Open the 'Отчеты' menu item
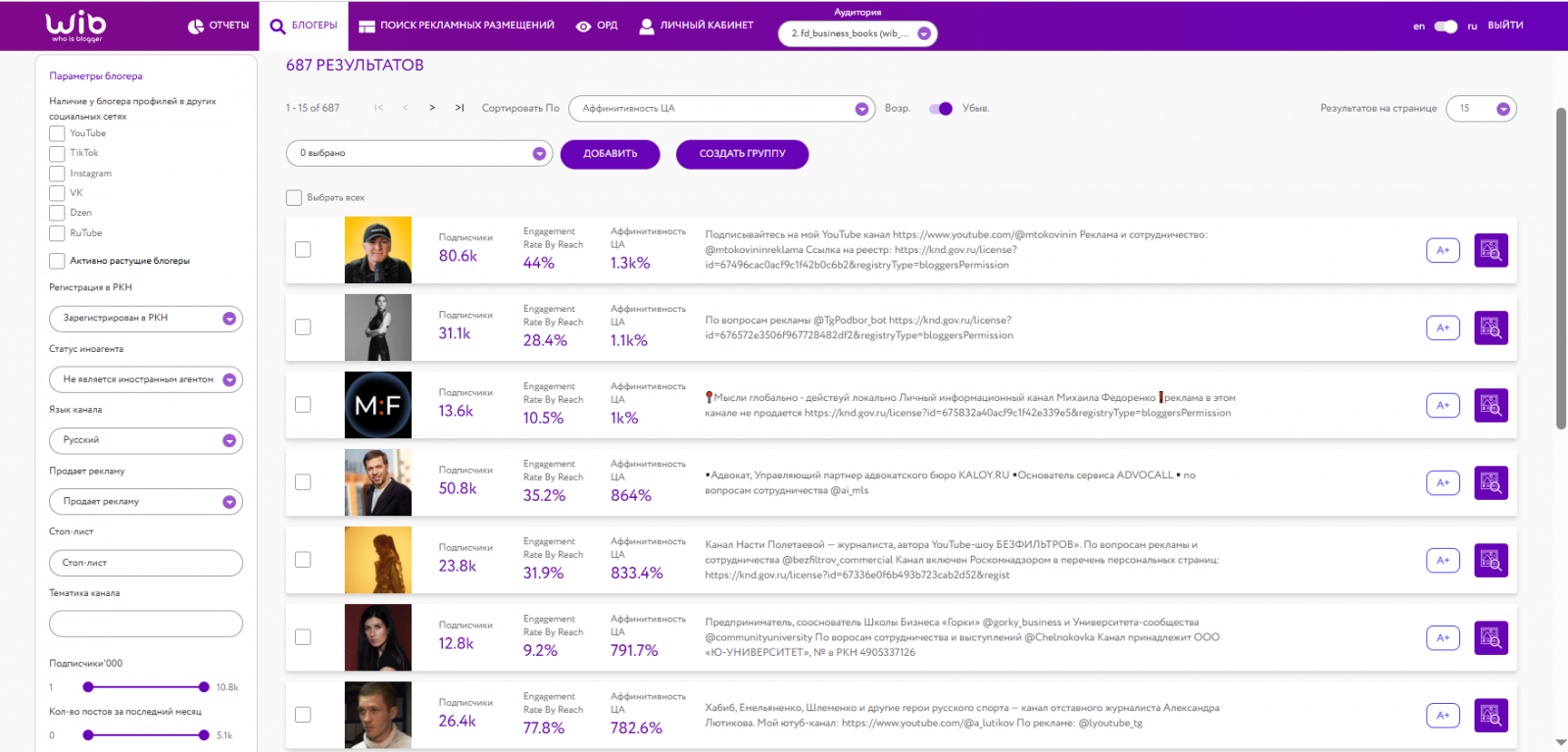Screen dimensions: 1568x752 [x=219, y=25]
